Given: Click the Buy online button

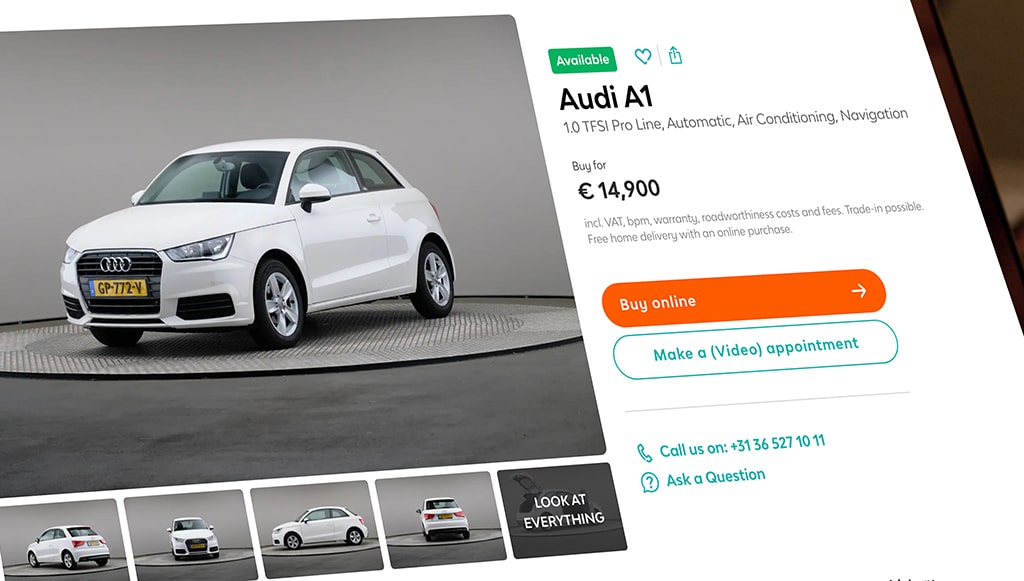Looking at the screenshot, I should [743, 297].
